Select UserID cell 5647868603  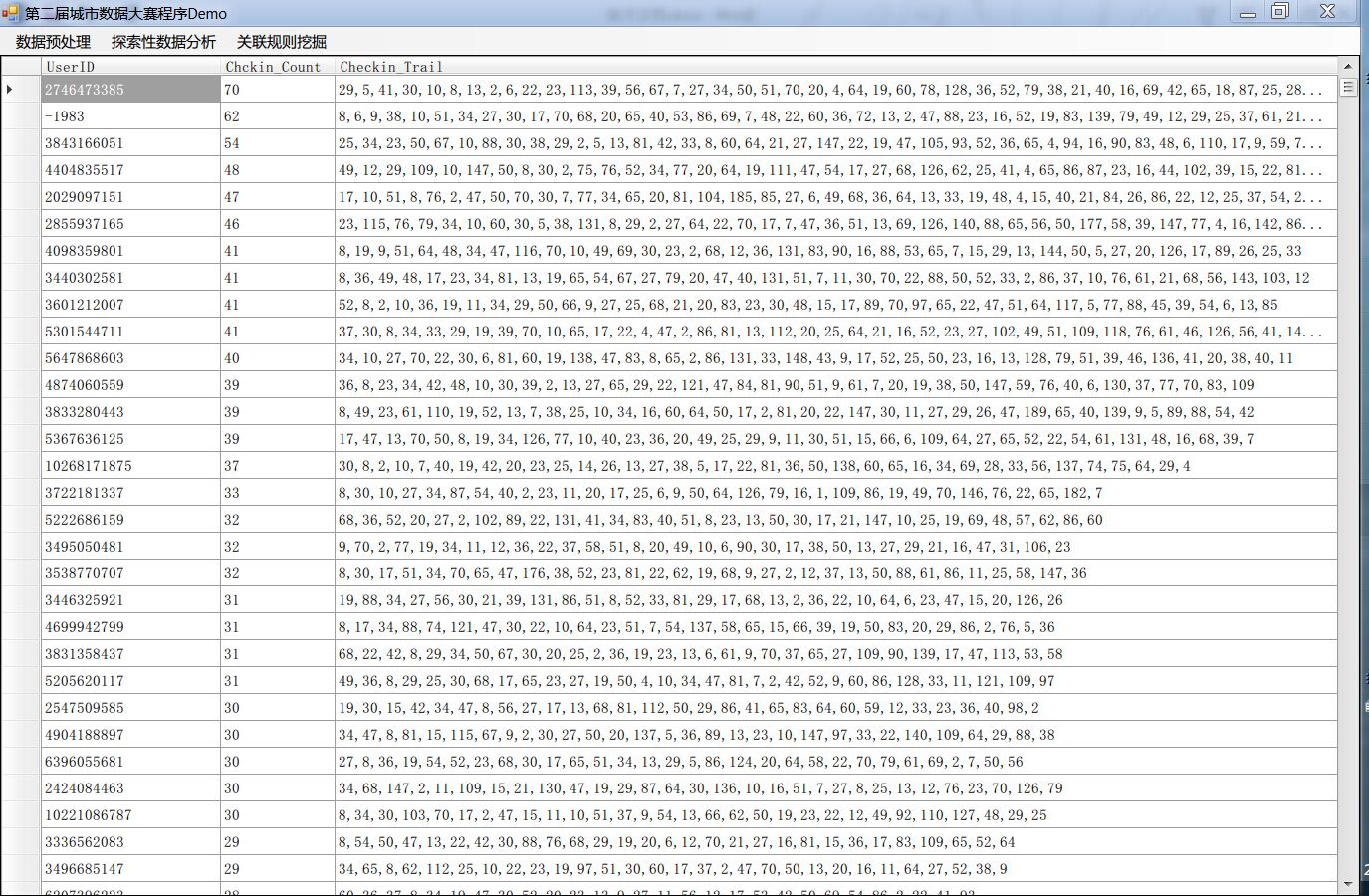pyautogui.click(x=130, y=358)
